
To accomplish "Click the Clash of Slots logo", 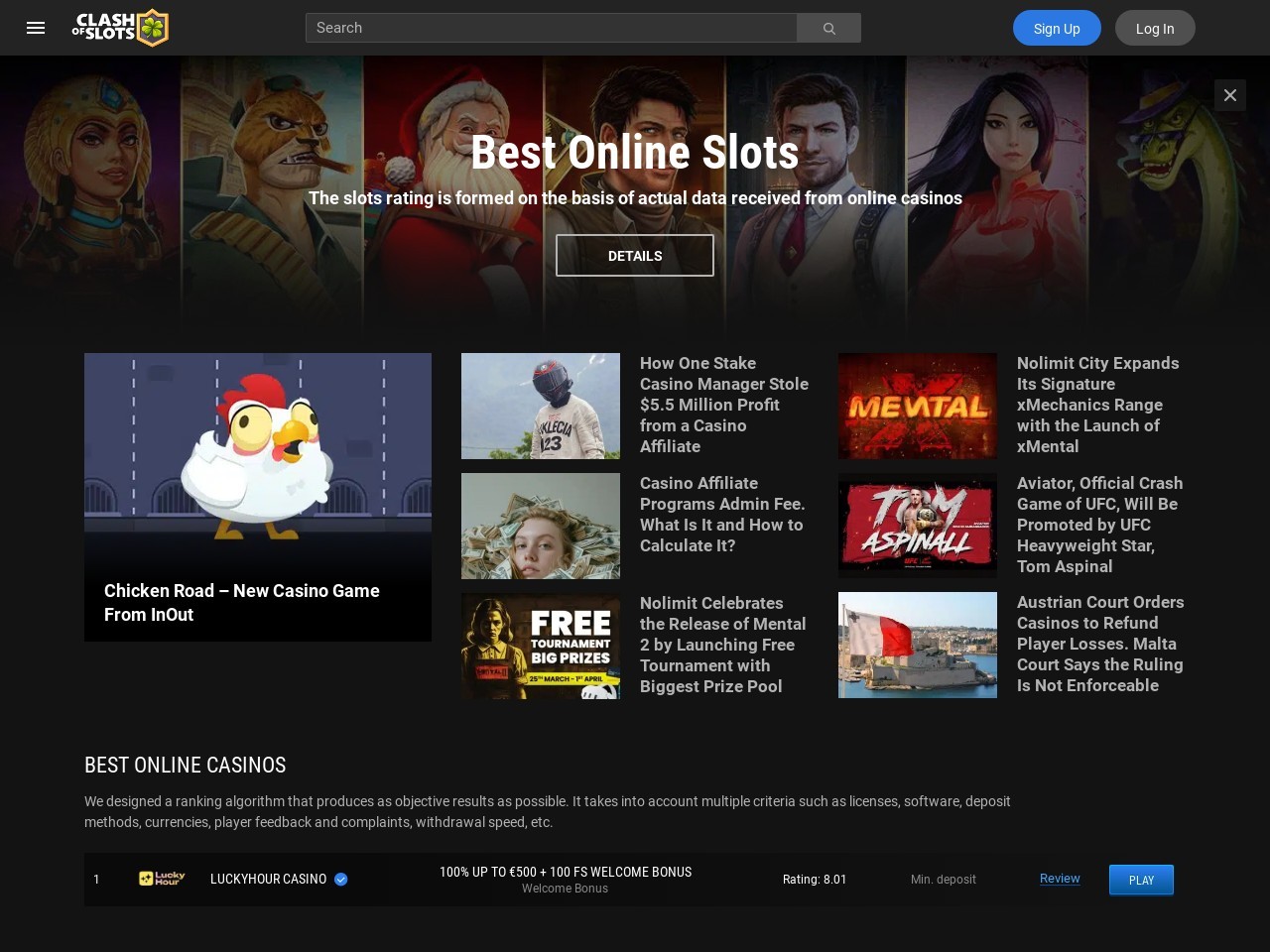I will (120, 28).
